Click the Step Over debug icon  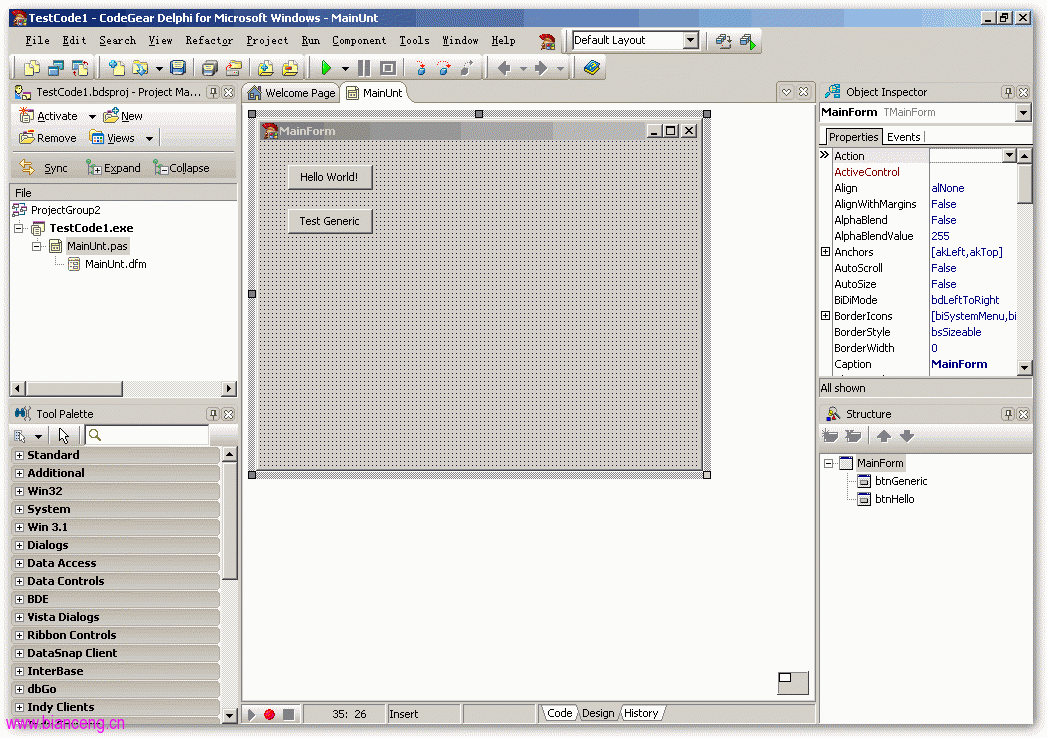[x=444, y=67]
